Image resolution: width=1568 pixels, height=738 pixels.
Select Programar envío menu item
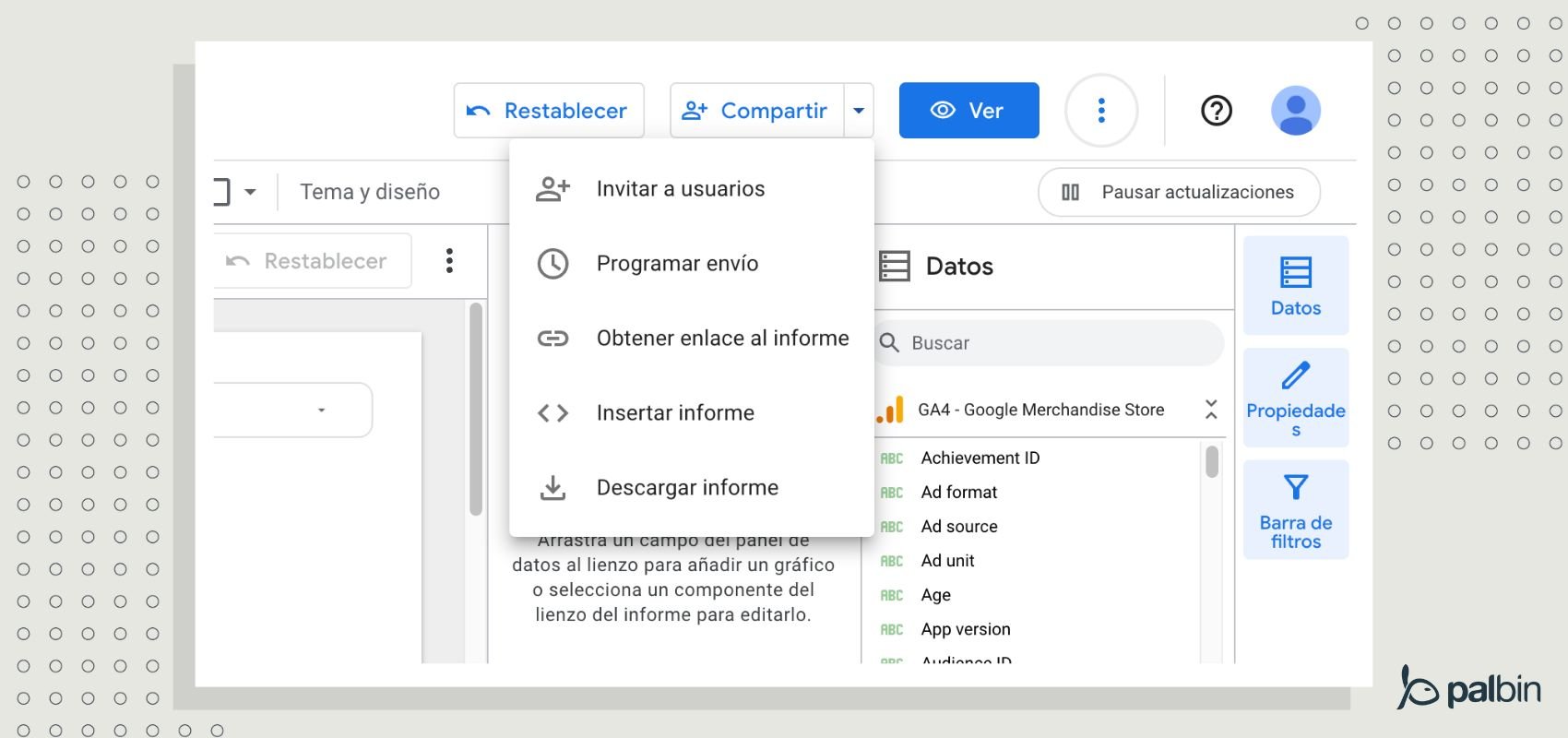[692, 264]
